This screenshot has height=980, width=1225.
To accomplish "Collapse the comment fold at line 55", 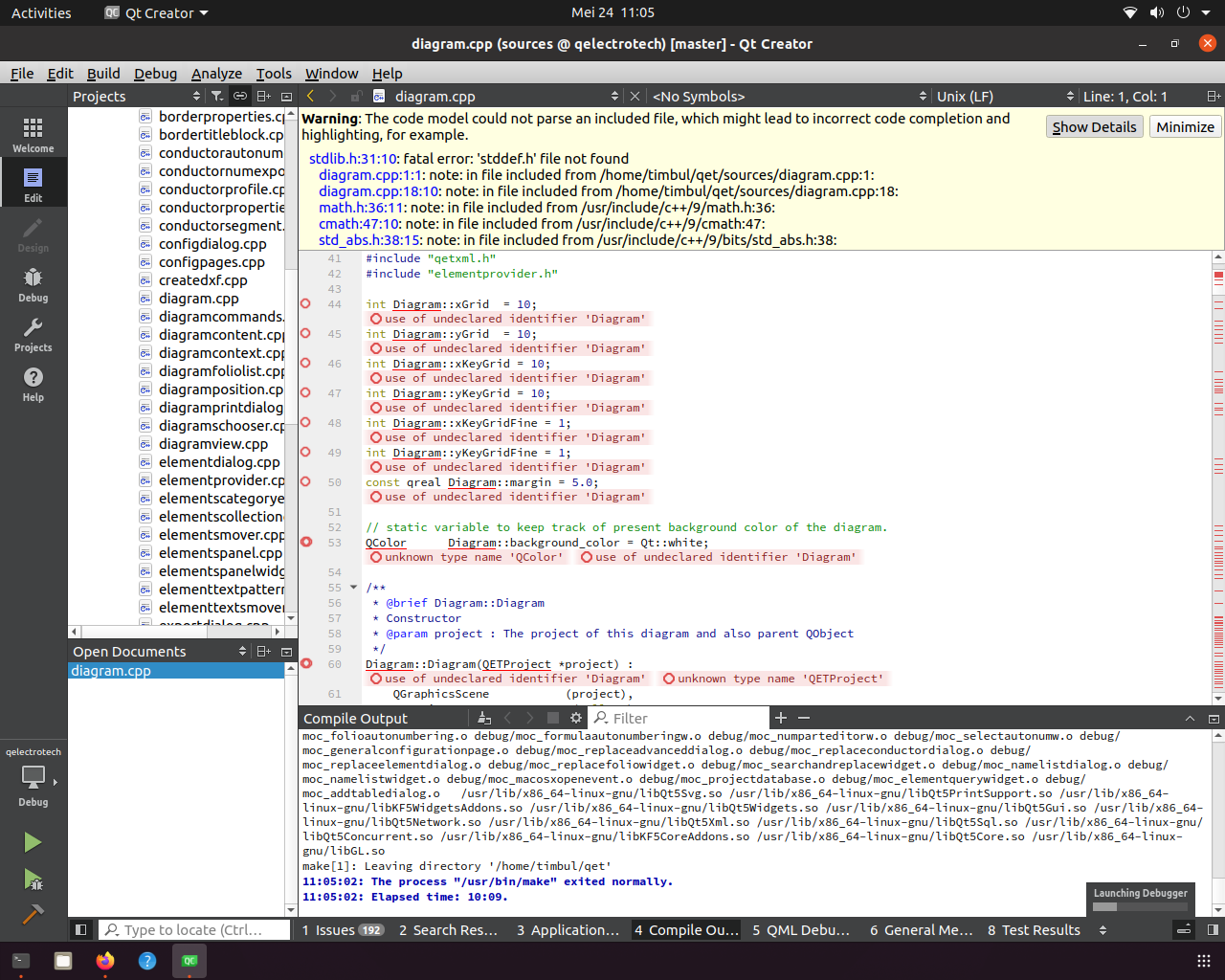I will pos(353,588).
